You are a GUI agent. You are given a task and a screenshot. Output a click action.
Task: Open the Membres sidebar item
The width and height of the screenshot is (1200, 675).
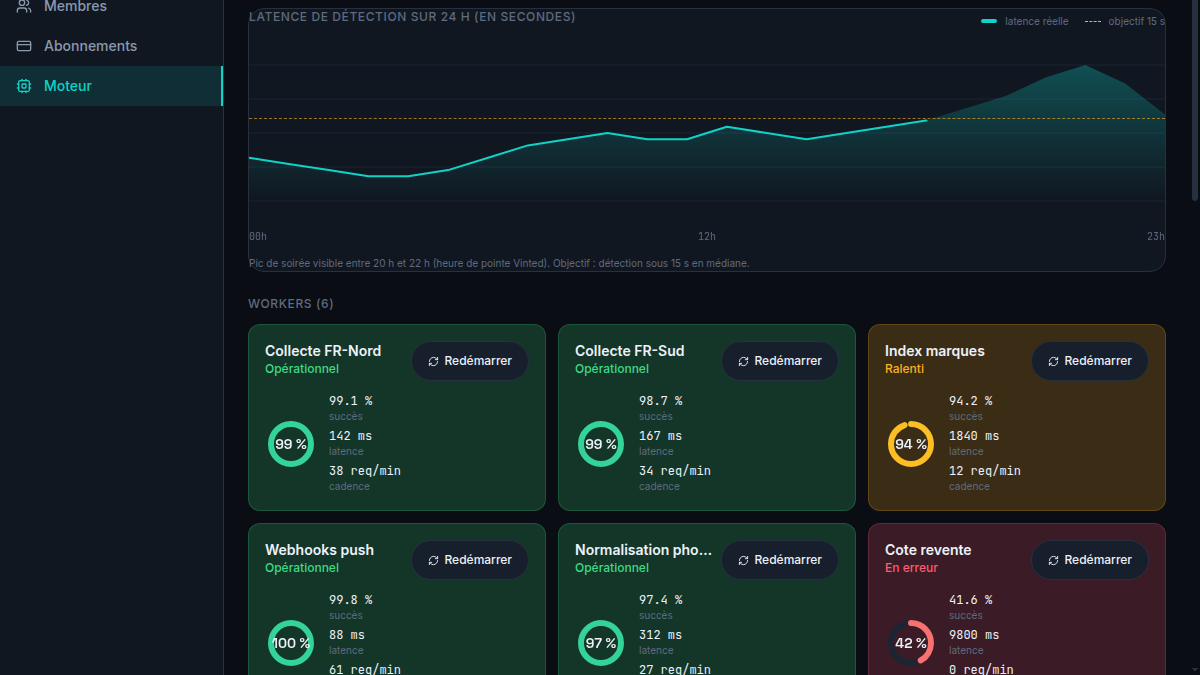click(111, 7)
